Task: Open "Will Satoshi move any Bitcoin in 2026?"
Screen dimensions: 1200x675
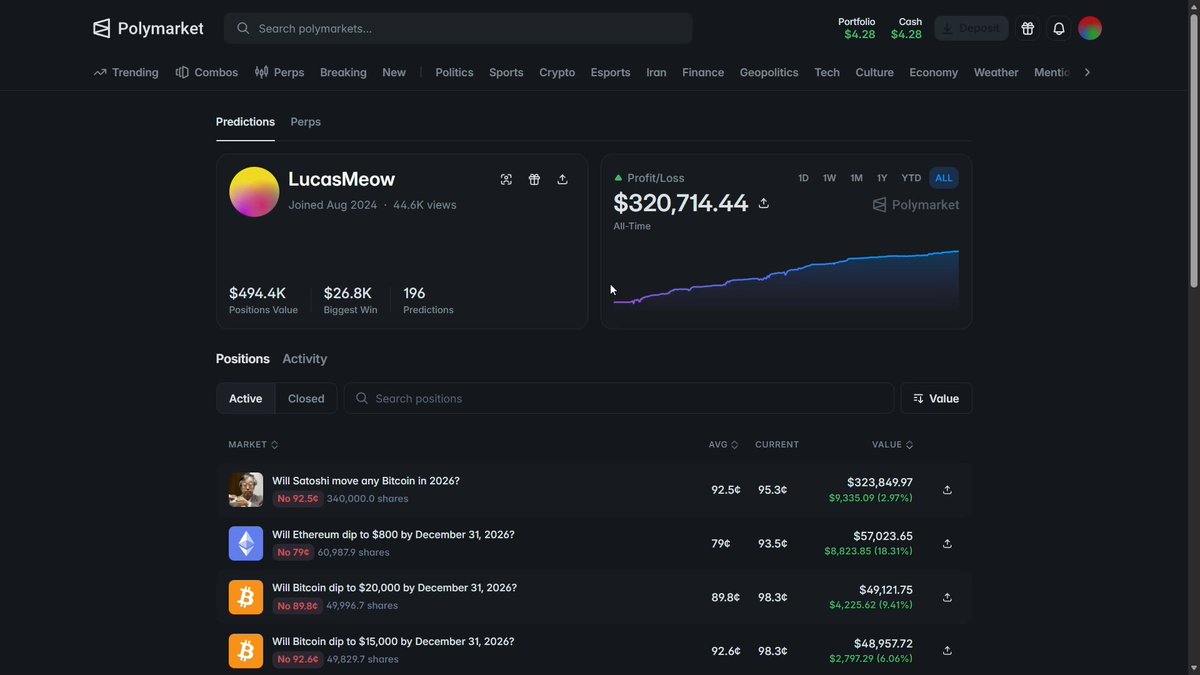Action: point(366,481)
